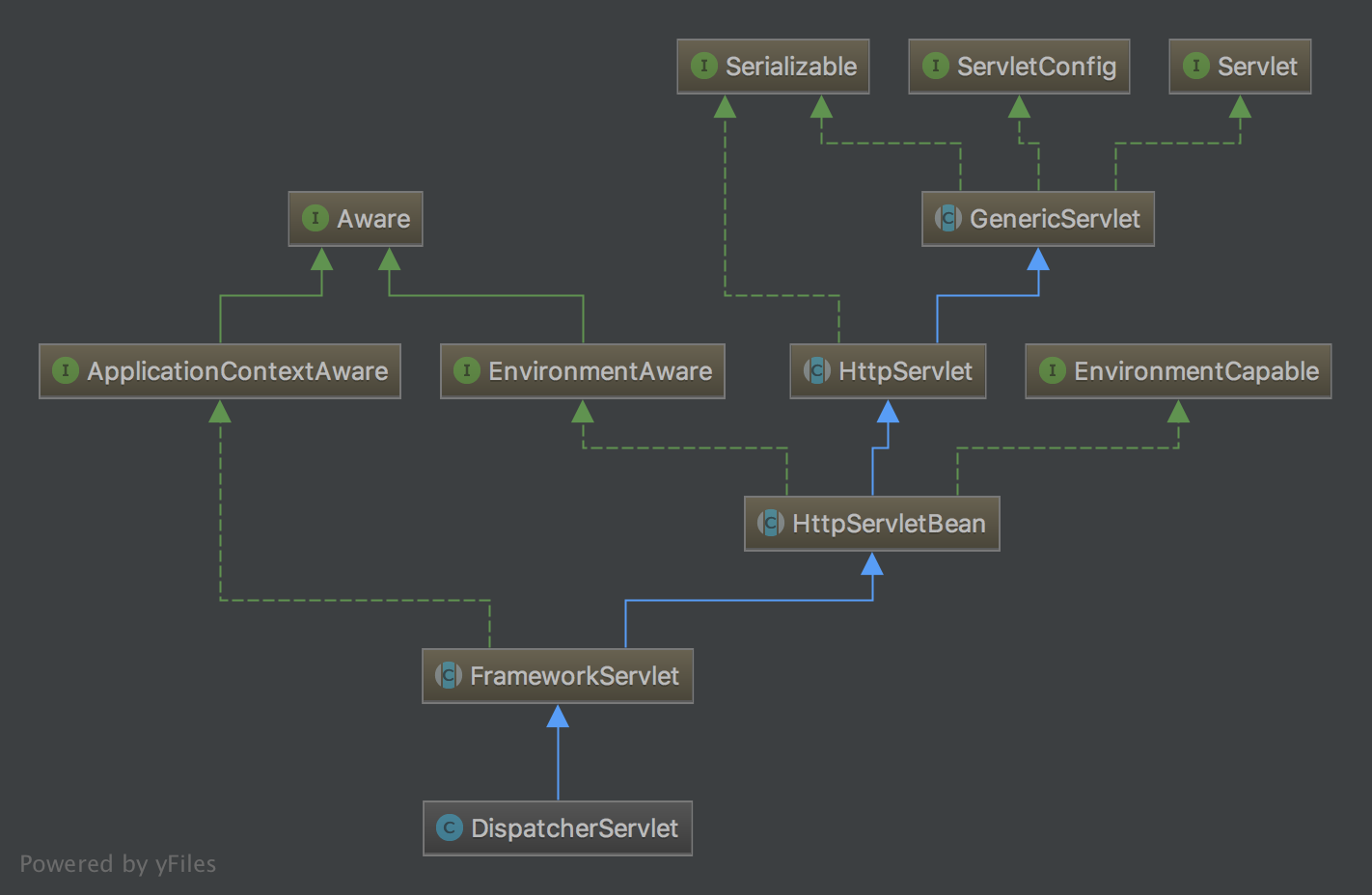
Task: Click the interface icon on Servlet node
Action: pyautogui.click(x=1196, y=66)
